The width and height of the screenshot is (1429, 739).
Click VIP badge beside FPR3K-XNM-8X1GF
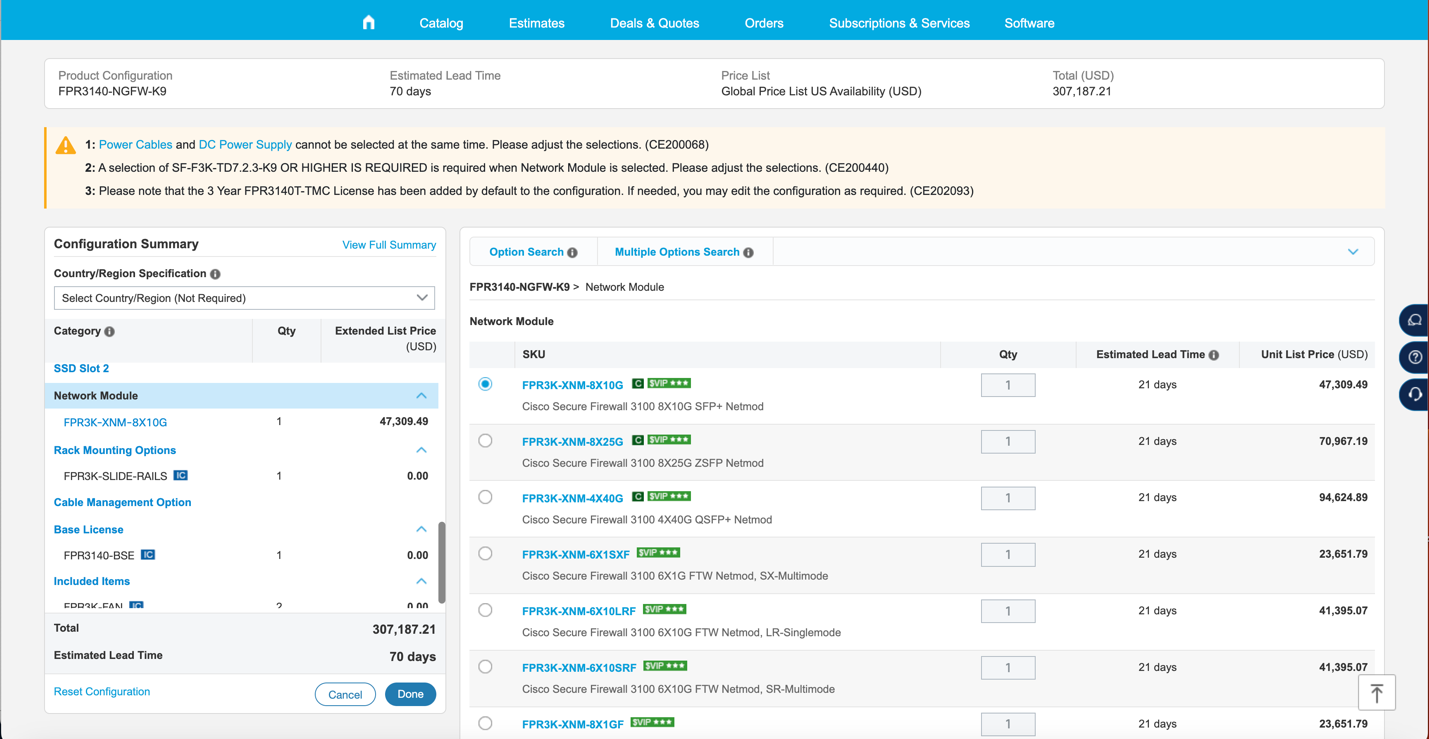(x=652, y=723)
